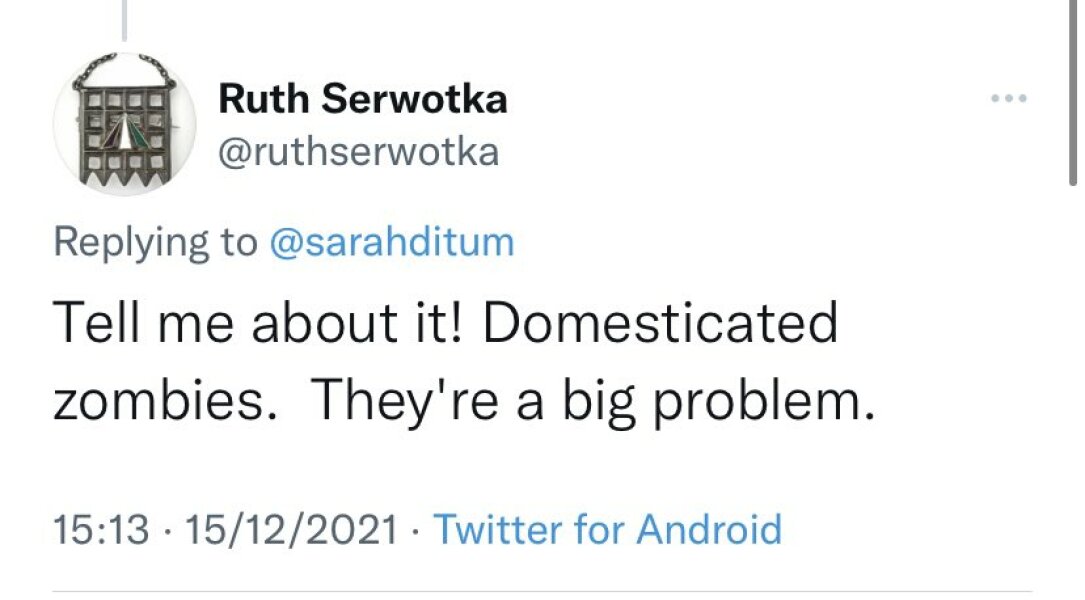Screen dimensions: 1085x600
Task: Visit the @ruthserwotka handle link
Action: click(x=358, y=153)
